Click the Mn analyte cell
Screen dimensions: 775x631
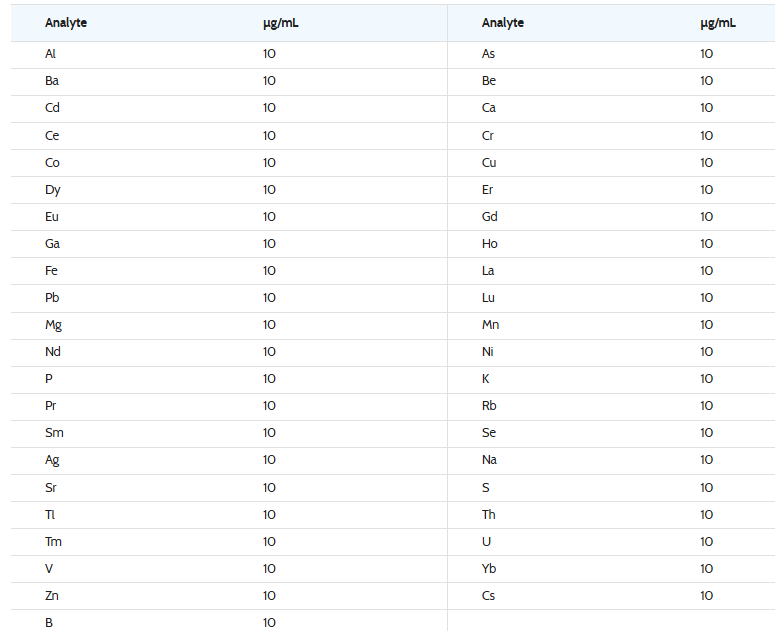click(491, 325)
